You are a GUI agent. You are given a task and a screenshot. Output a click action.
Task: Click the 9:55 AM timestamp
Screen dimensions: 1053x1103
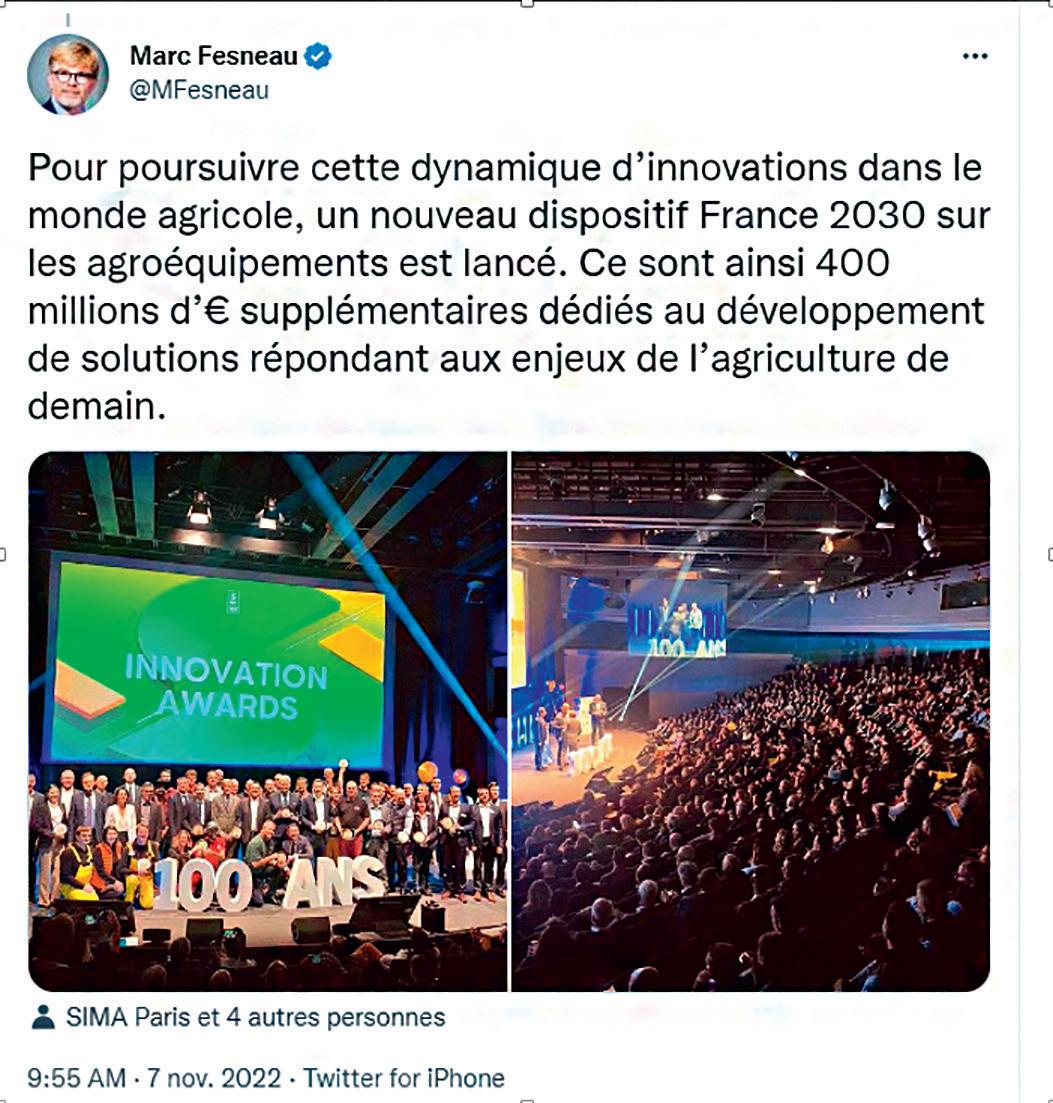click(77, 1078)
